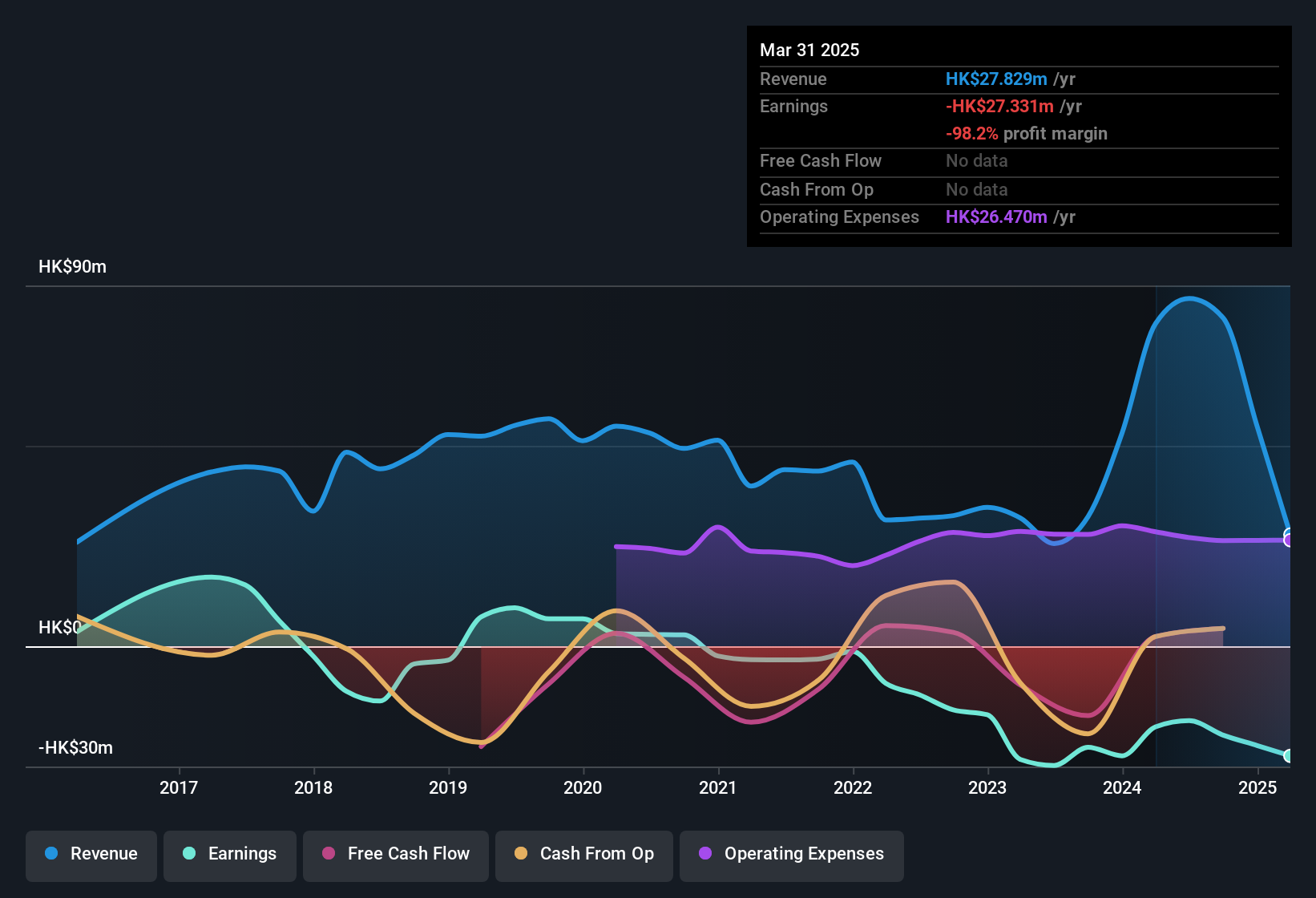The image size is (1316, 898).
Task: Click the 2019 x-axis label
Action: coord(448,787)
